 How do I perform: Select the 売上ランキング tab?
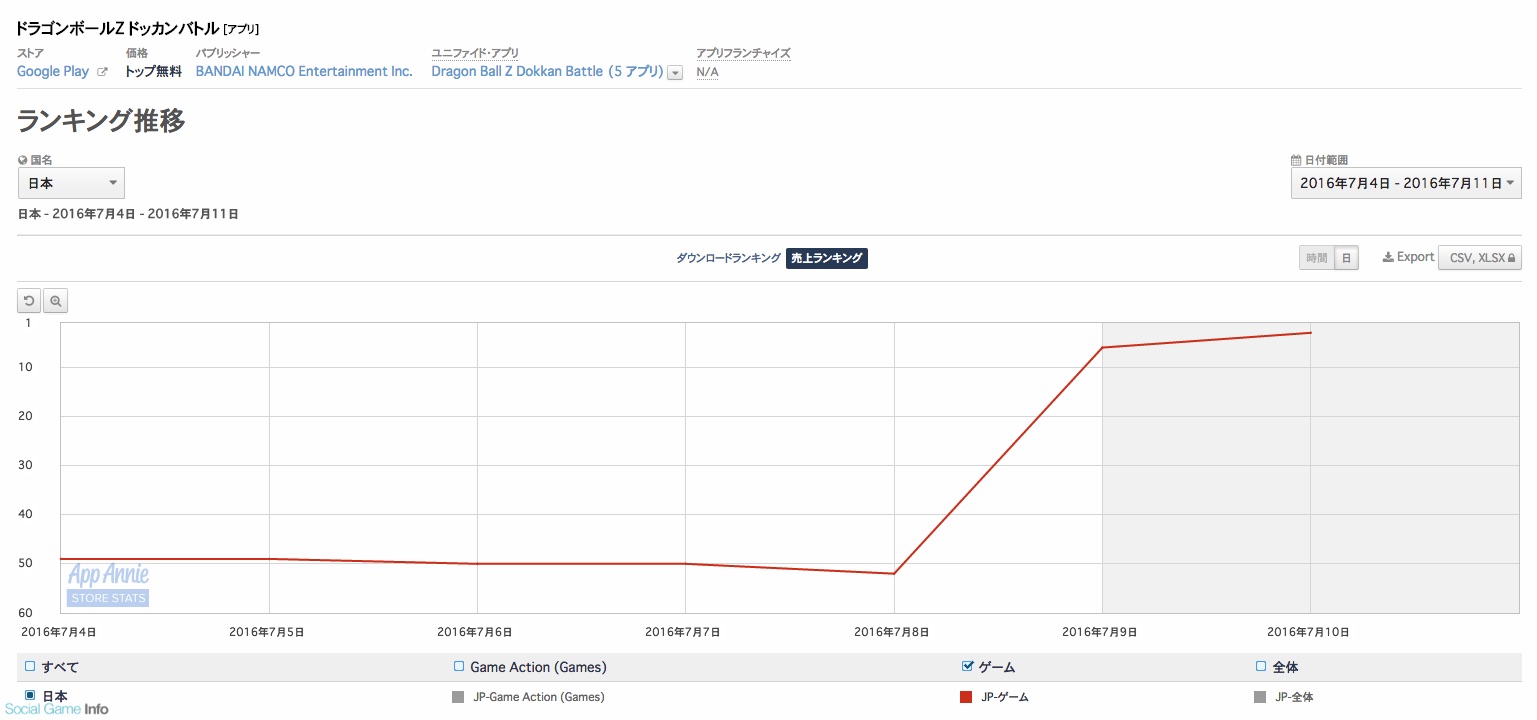(x=826, y=258)
